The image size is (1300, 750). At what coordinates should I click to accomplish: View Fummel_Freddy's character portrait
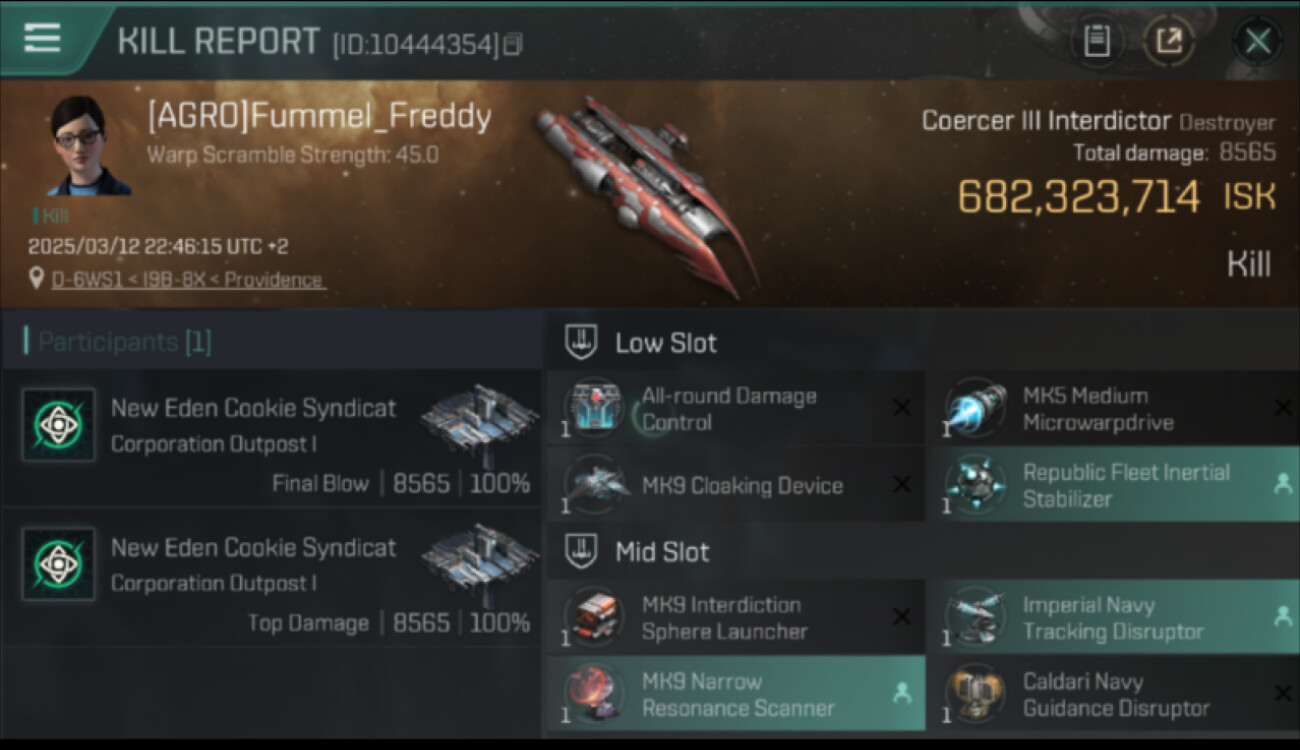(88, 146)
